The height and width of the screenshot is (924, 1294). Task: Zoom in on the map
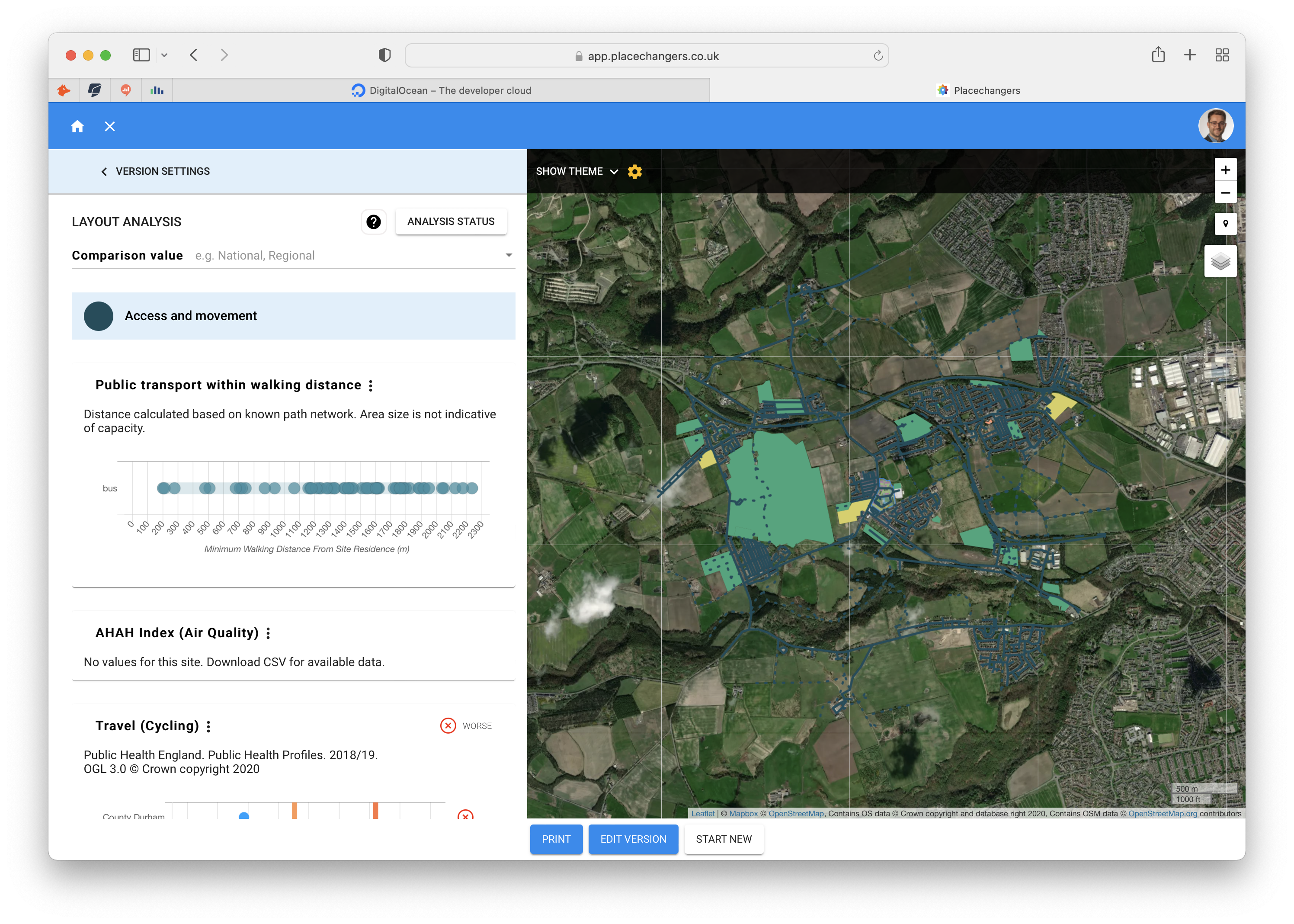click(x=1225, y=170)
